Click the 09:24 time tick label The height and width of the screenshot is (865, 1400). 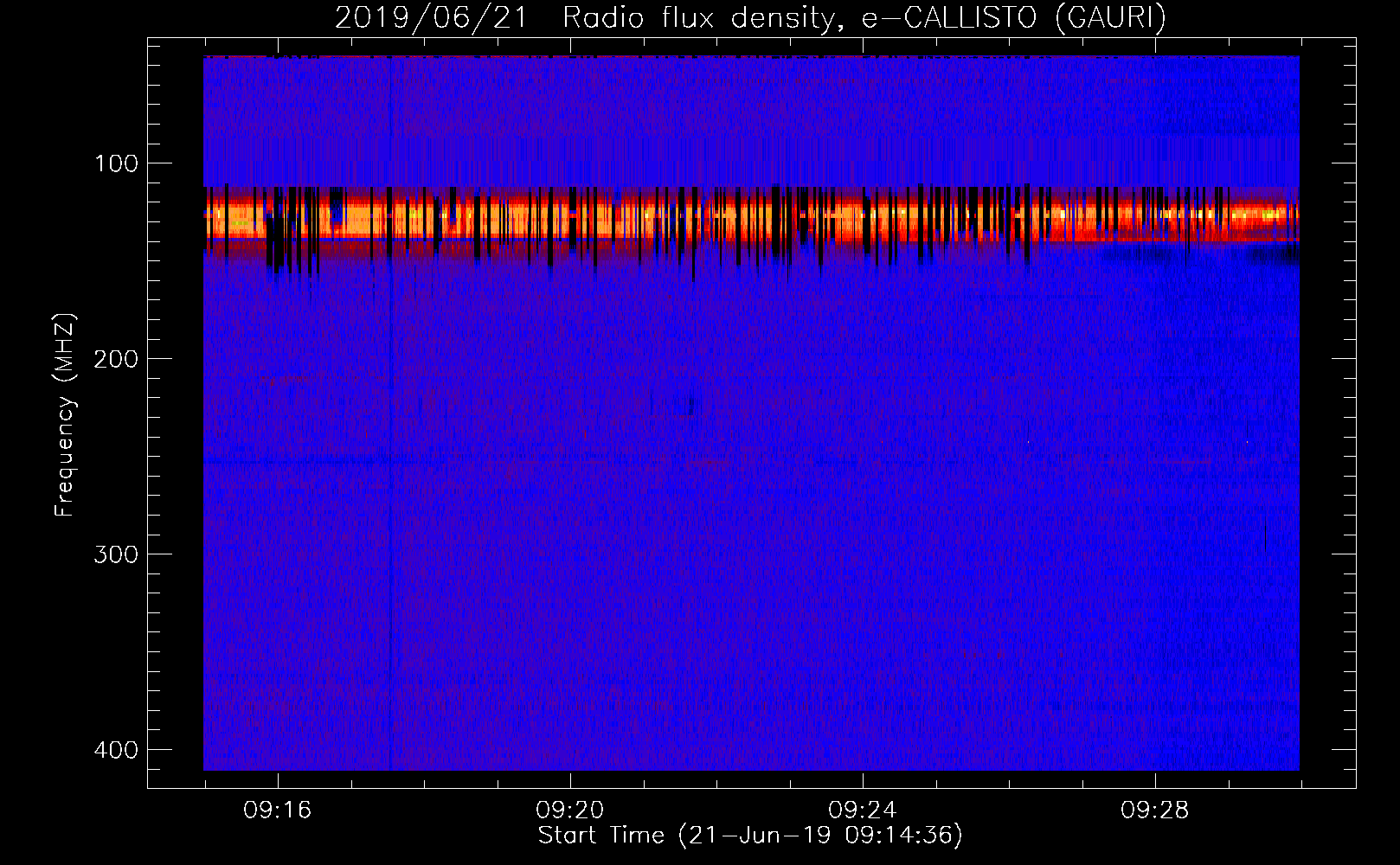click(x=863, y=811)
